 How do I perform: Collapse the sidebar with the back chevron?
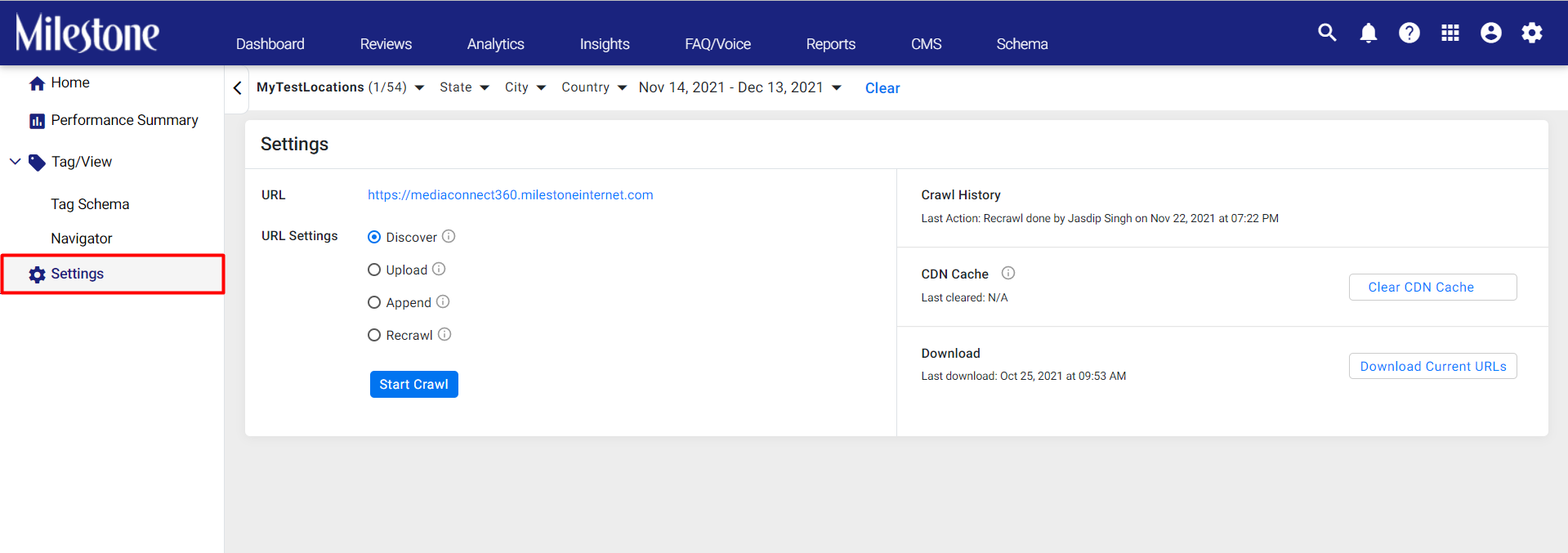[x=237, y=87]
